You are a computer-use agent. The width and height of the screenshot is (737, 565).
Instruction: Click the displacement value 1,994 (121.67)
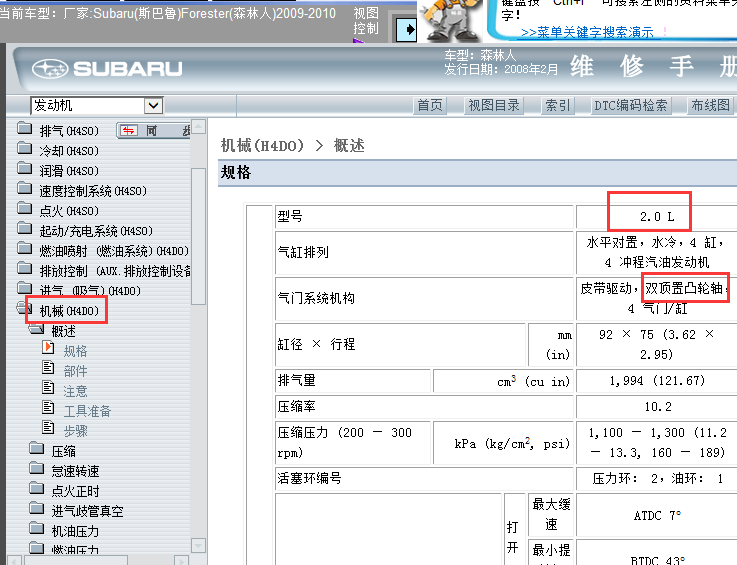pyautogui.click(x=657, y=381)
